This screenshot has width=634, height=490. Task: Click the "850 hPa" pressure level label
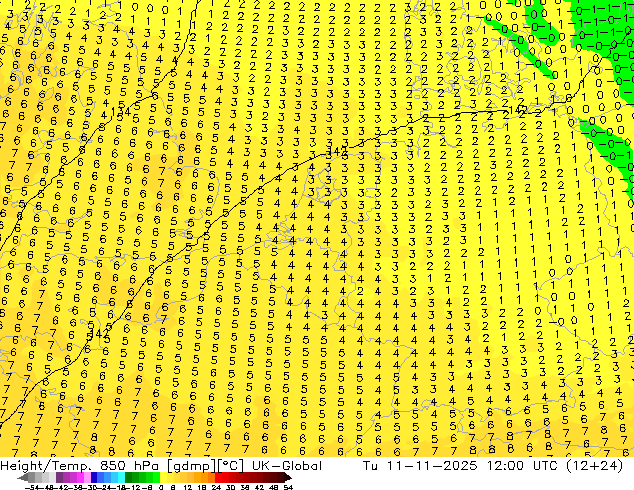(130, 466)
